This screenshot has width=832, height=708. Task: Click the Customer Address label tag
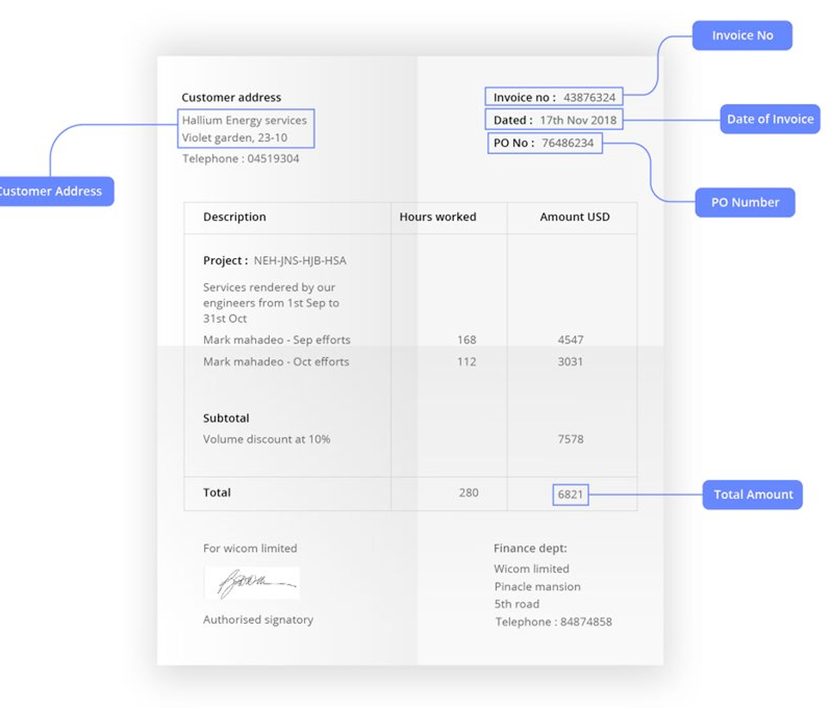pos(52,191)
